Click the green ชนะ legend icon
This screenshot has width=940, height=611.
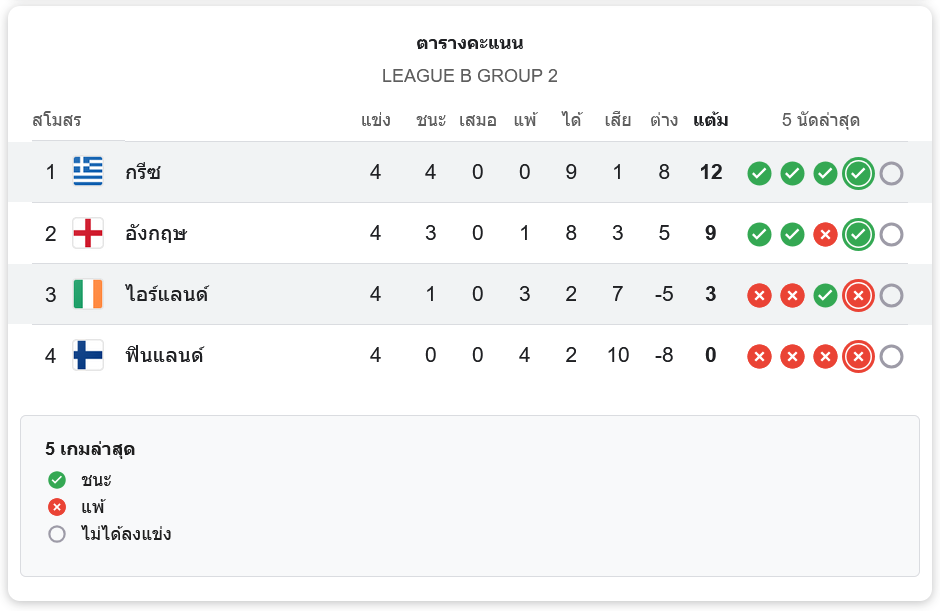[x=57, y=480]
